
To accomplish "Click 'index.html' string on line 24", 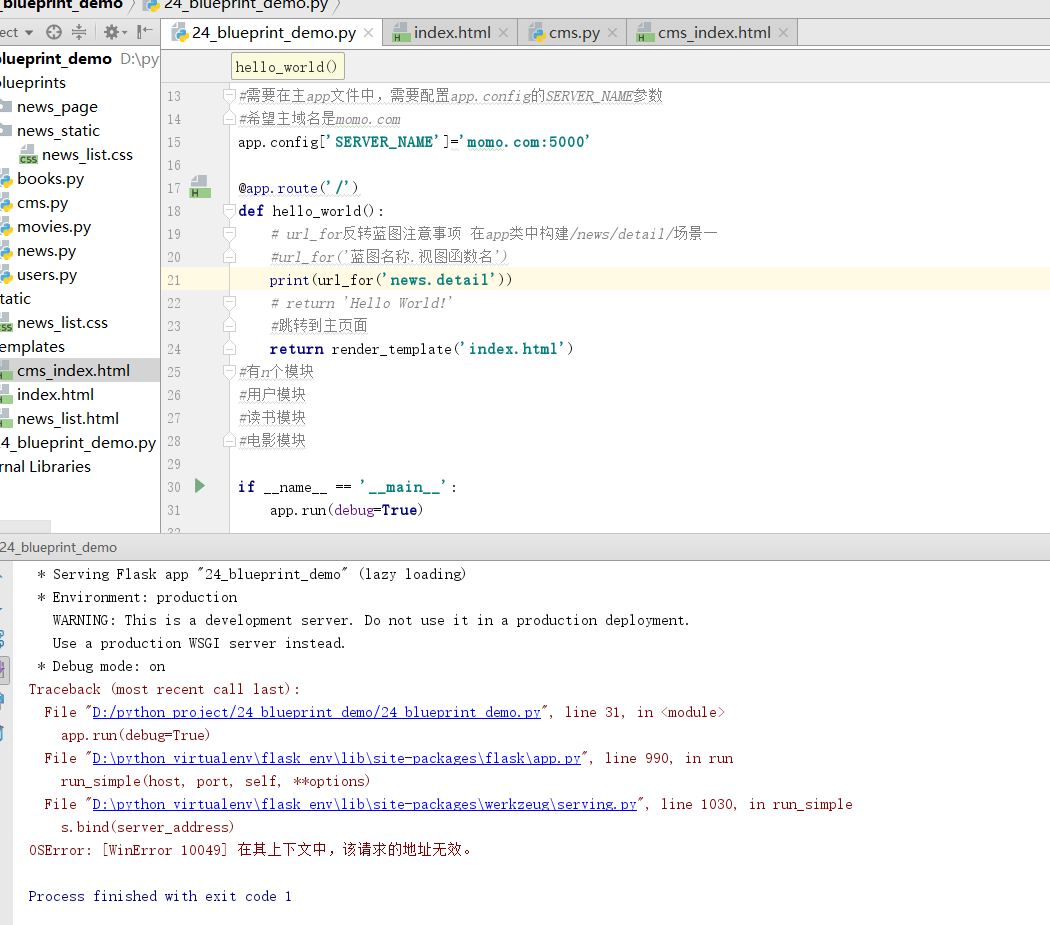I will click(x=512, y=349).
